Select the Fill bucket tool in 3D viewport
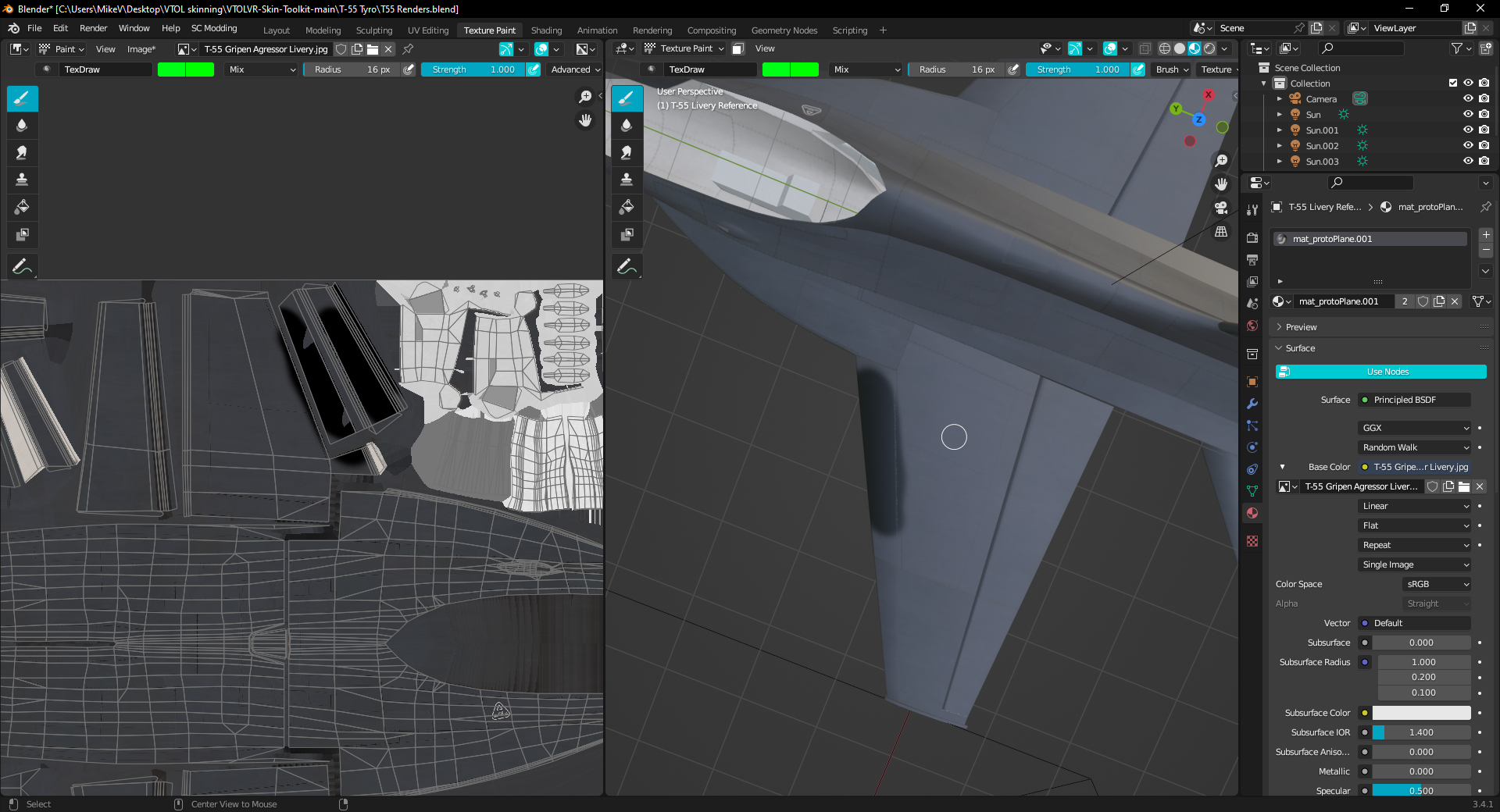The height and width of the screenshot is (812, 1500). click(x=627, y=207)
